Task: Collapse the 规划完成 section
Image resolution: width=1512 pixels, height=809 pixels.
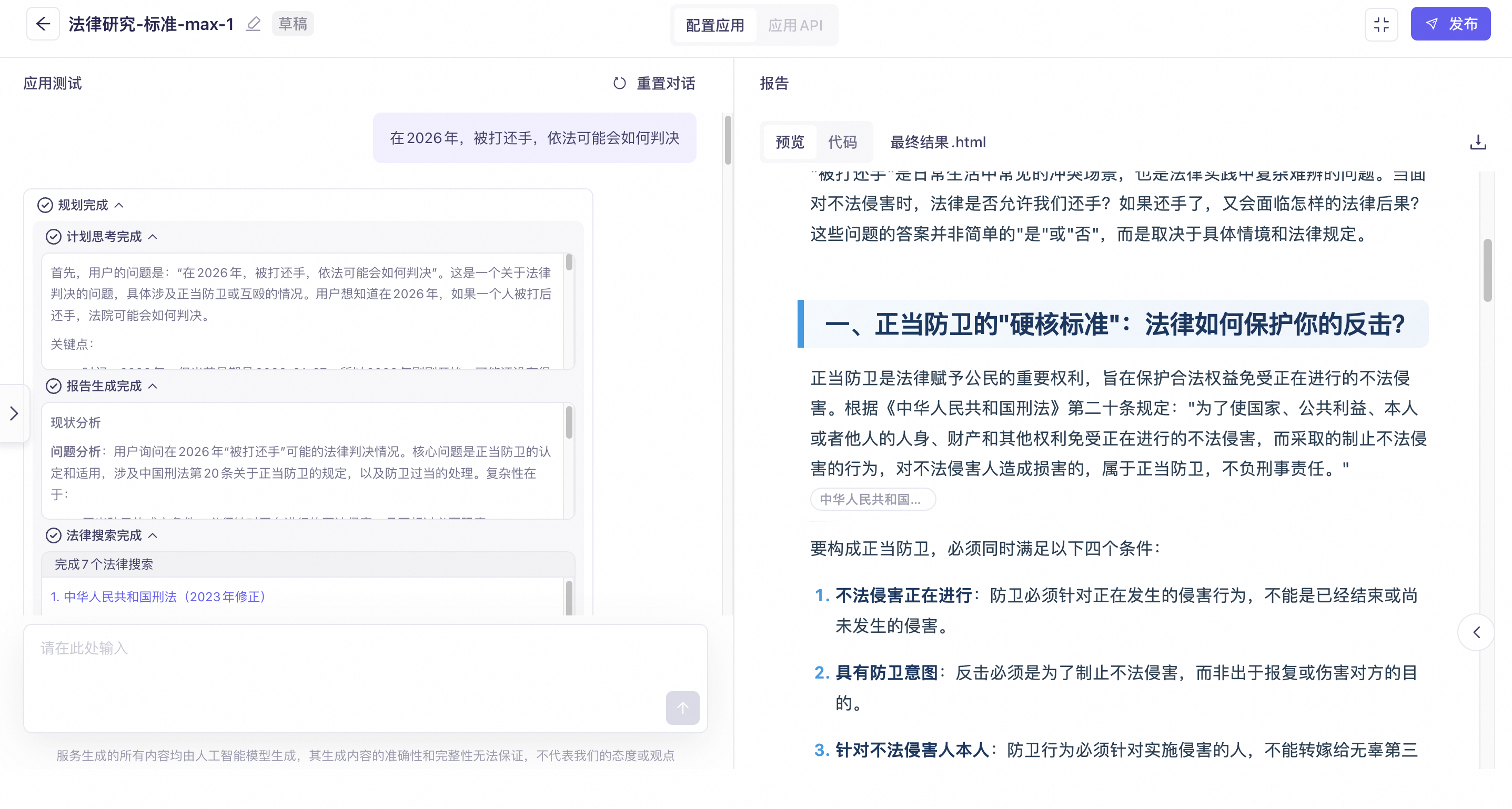Action: click(119, 205)
